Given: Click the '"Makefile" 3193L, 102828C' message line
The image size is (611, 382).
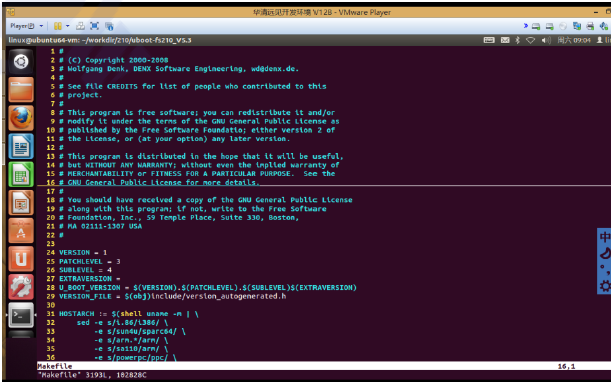Looking at the screenshot, I should 92,375.
